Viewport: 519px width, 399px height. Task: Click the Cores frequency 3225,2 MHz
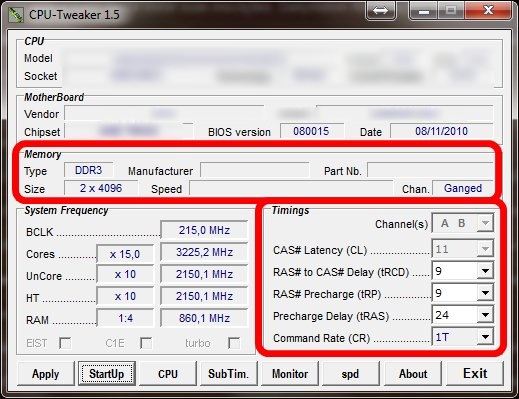[x=204, y=252]
